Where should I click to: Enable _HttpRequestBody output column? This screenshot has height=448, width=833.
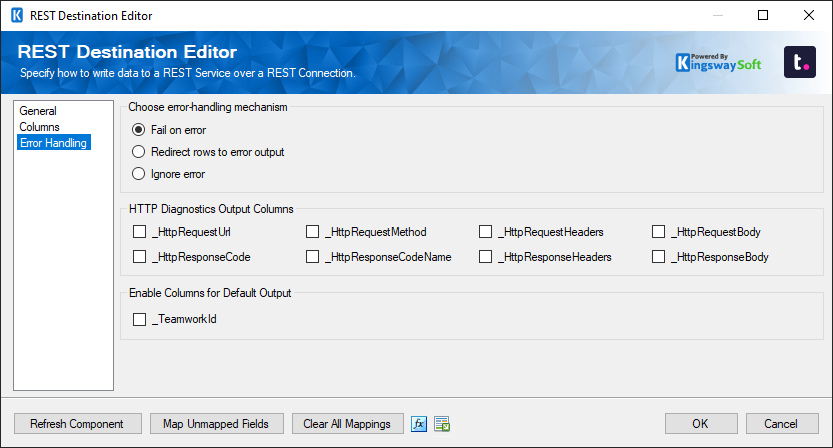pos(658,232)
